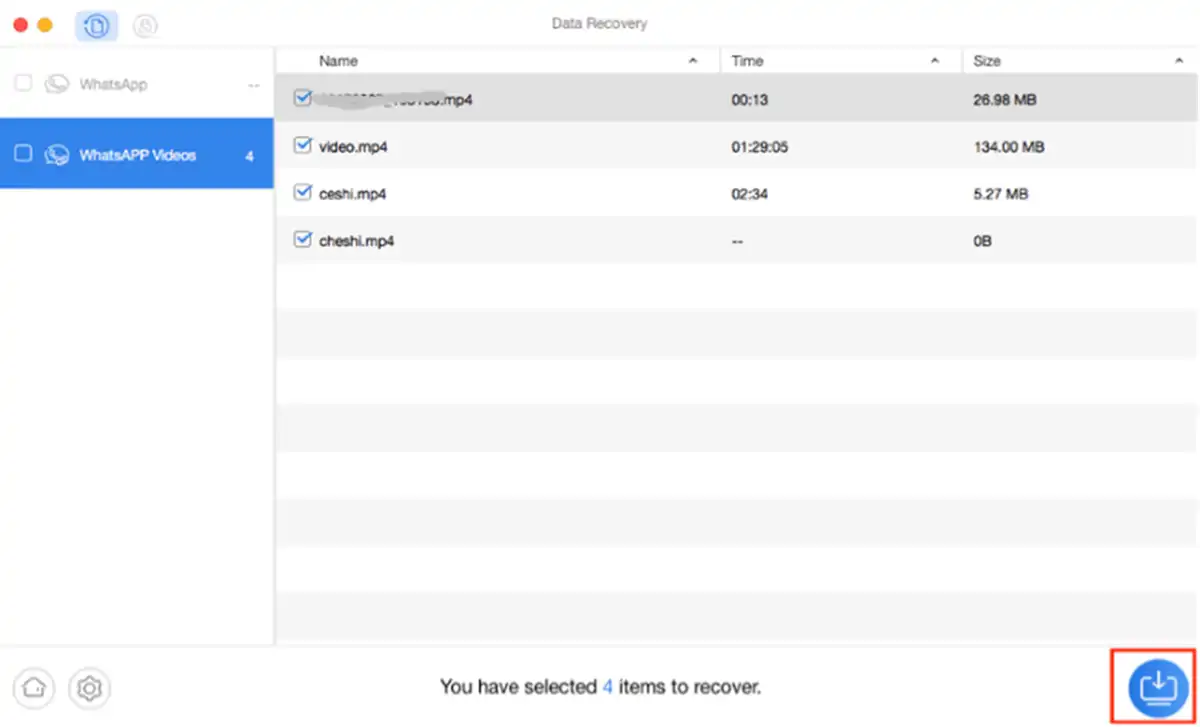
Task: Go to home screen via house icon
Action: [35, 688]
